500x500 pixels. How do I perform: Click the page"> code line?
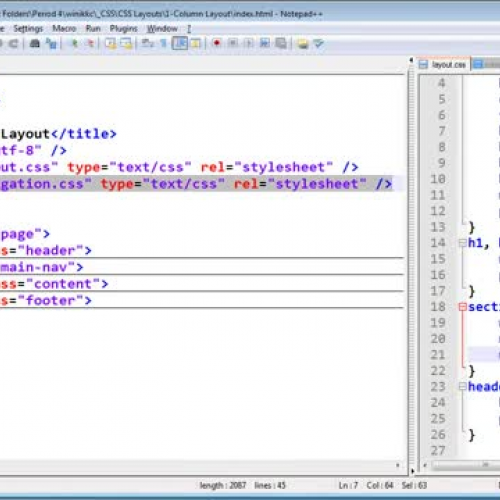pos(25,234)
